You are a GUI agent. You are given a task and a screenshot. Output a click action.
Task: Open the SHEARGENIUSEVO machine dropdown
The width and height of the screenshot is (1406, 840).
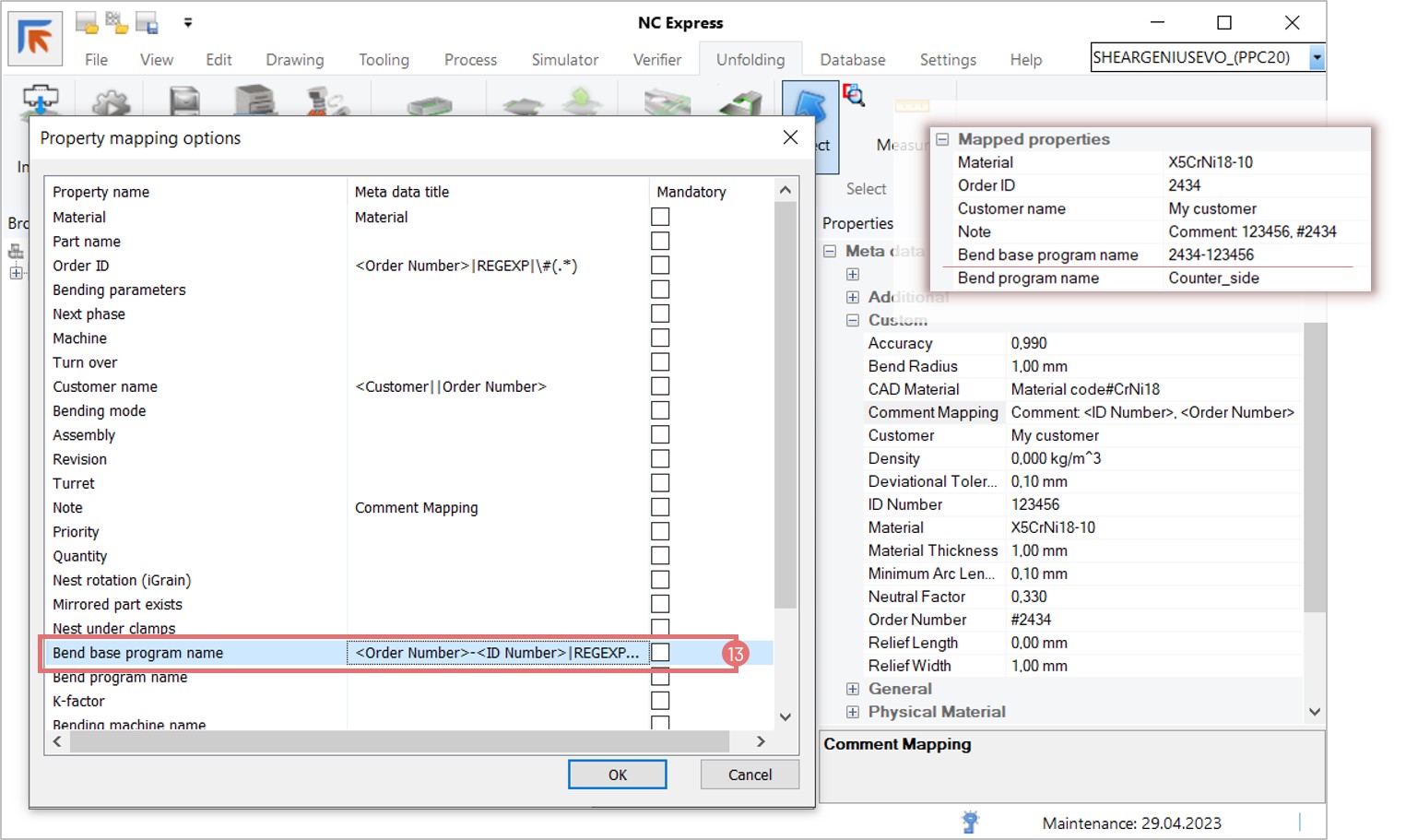coord(1317,57)
